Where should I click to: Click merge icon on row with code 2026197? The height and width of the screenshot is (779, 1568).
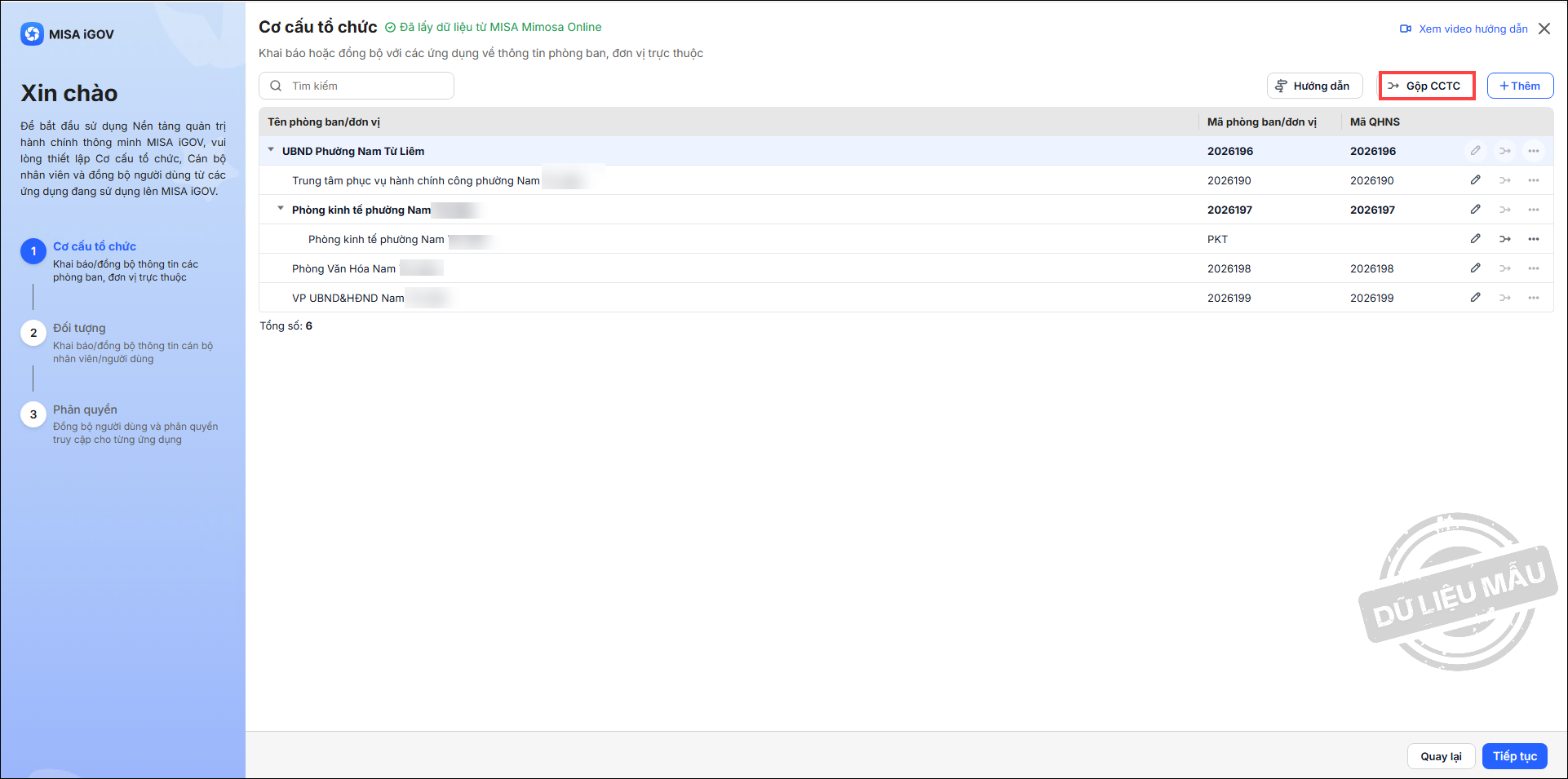coord(1505,210)
